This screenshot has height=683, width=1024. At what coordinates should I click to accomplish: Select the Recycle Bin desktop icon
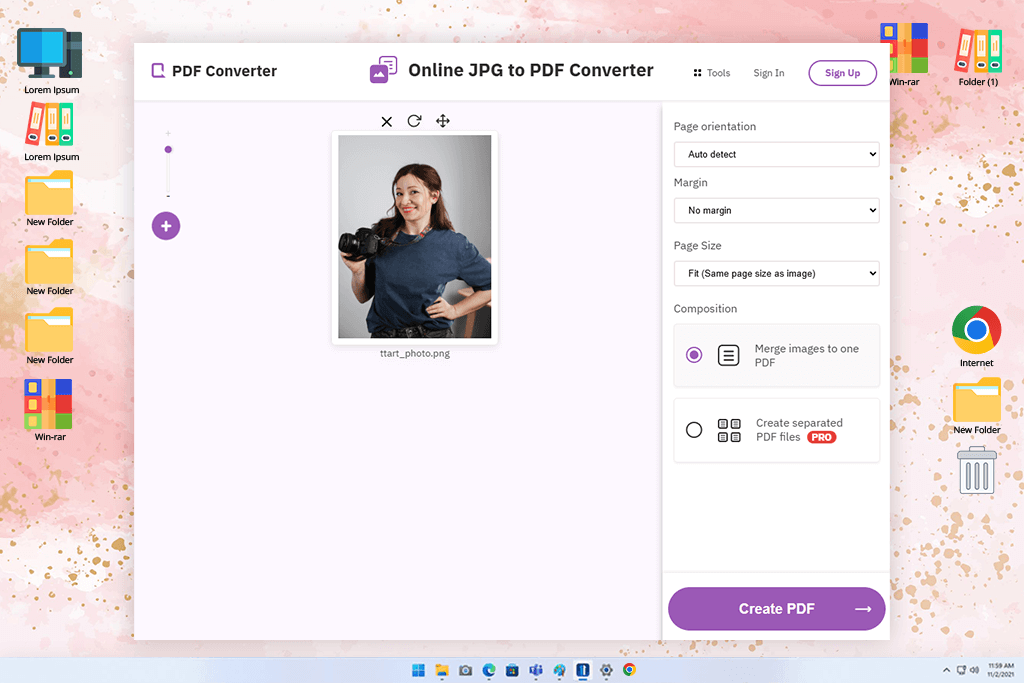pos(977,470)
